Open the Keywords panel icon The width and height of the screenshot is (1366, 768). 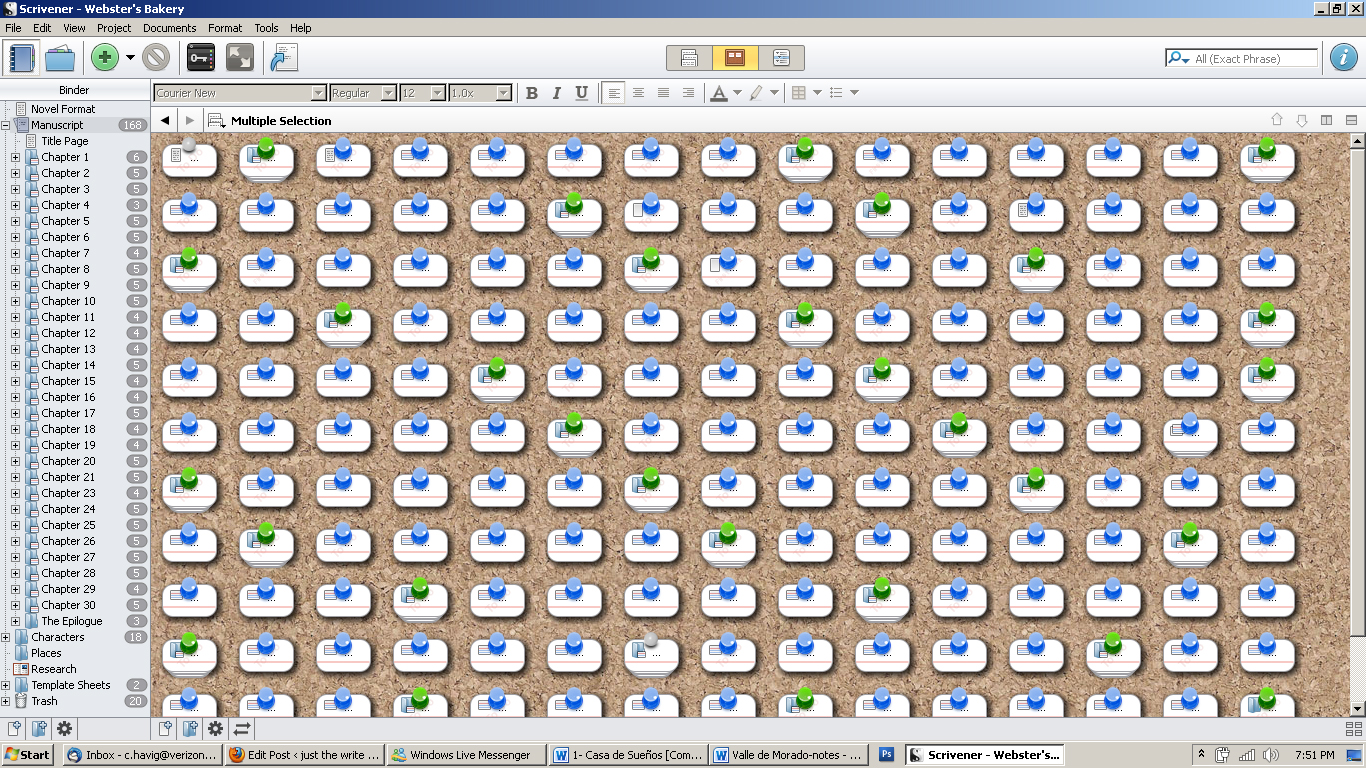click(x=201, y=58)
